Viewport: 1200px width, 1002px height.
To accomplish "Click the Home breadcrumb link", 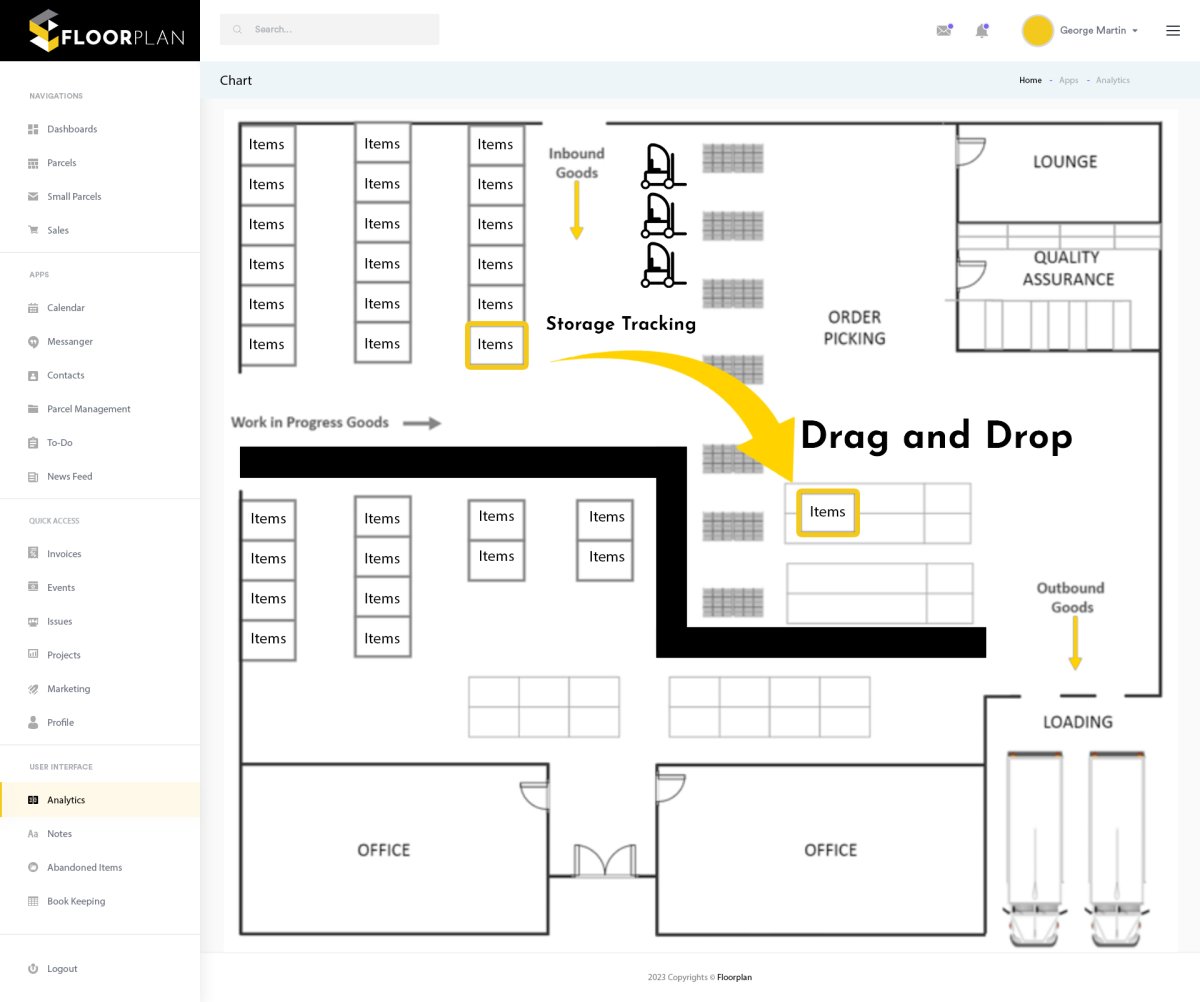I will [x=1030, y=80].
